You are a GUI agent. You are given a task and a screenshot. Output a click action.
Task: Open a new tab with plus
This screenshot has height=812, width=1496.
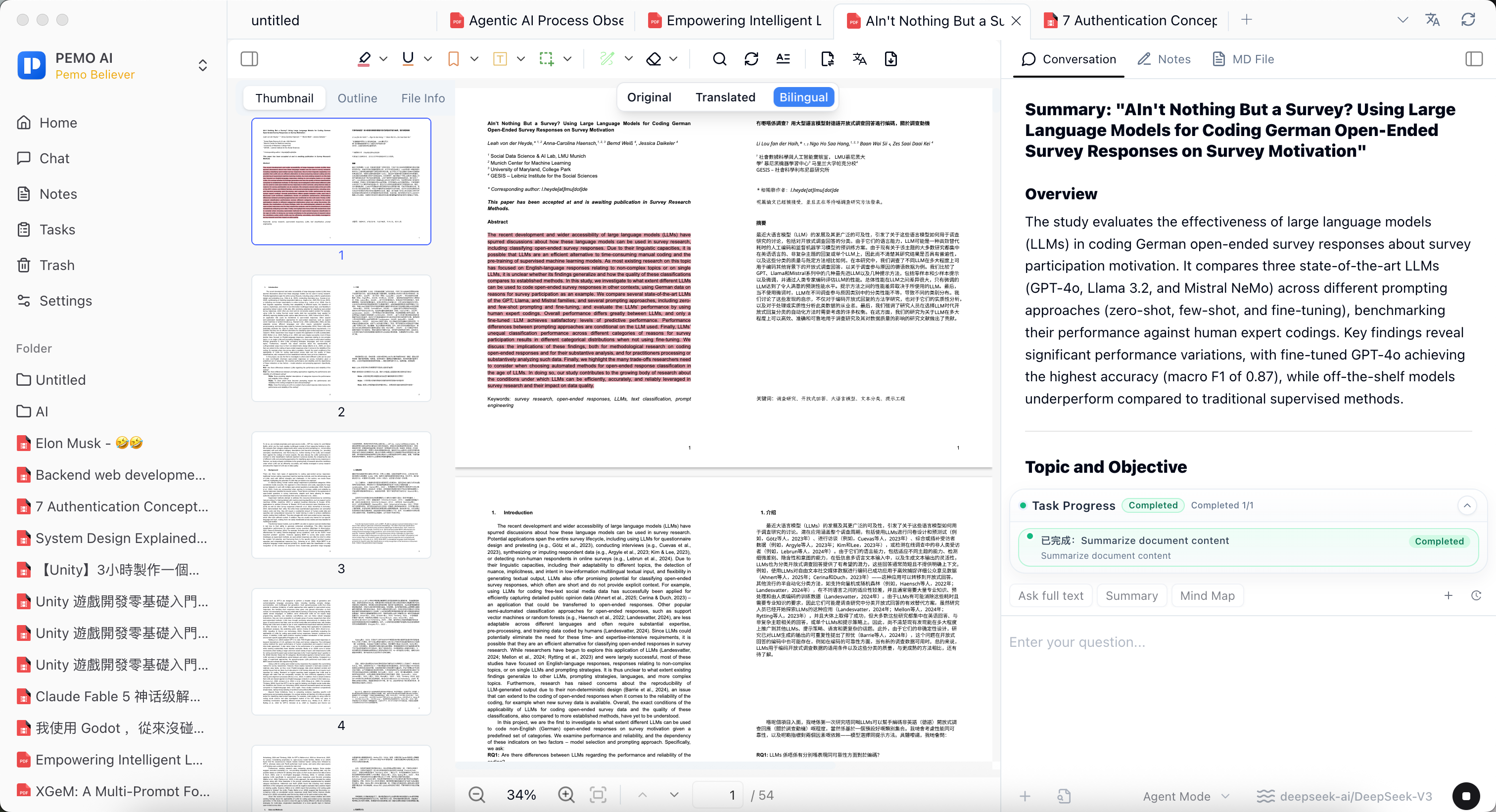(x=1247, y=20)
